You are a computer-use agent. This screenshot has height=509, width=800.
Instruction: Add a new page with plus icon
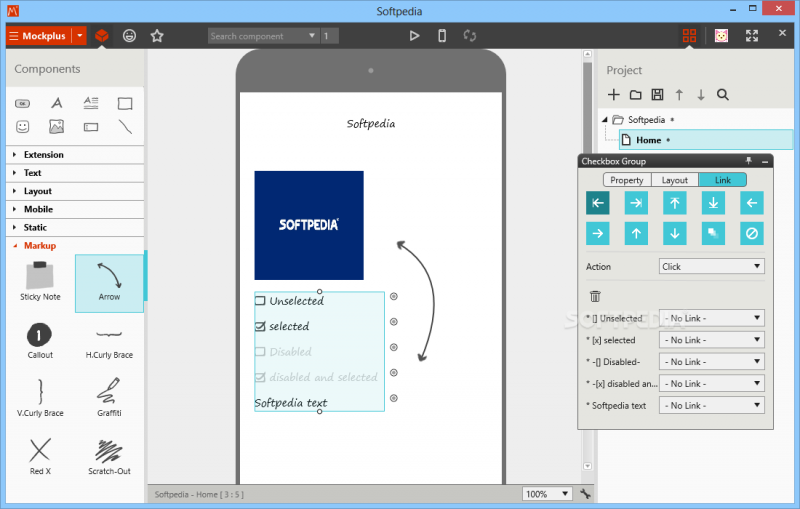click(x=614, y=94)
